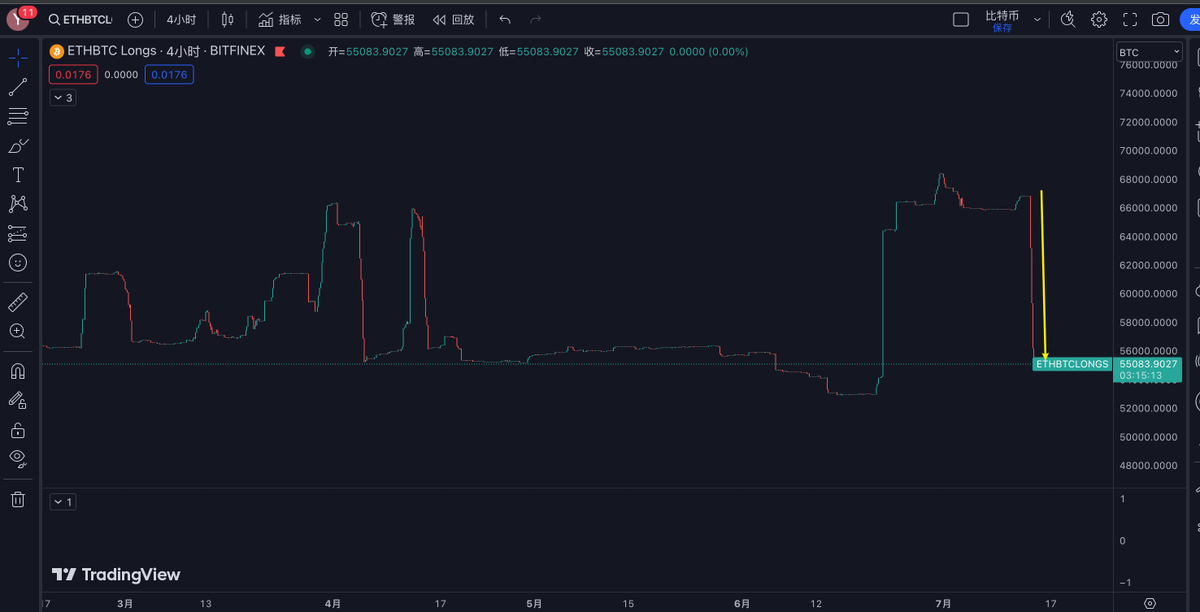Toggle magnet mode

(18, 370)
